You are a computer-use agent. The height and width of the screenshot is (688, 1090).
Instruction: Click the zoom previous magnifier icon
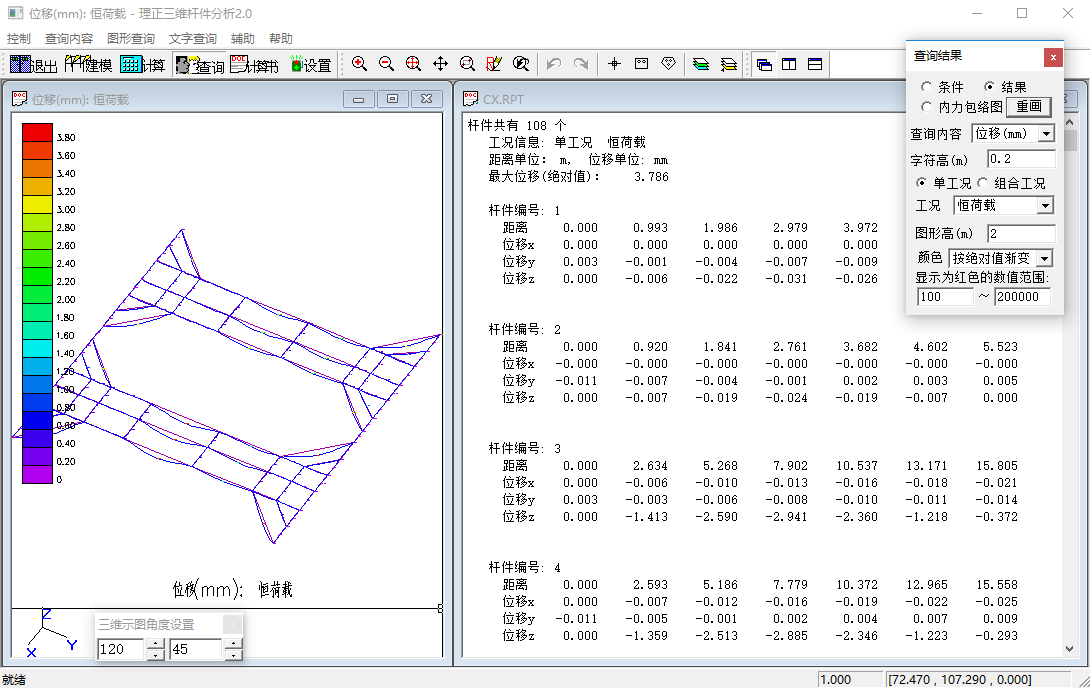pyautogui.click(x=521, y=64)
